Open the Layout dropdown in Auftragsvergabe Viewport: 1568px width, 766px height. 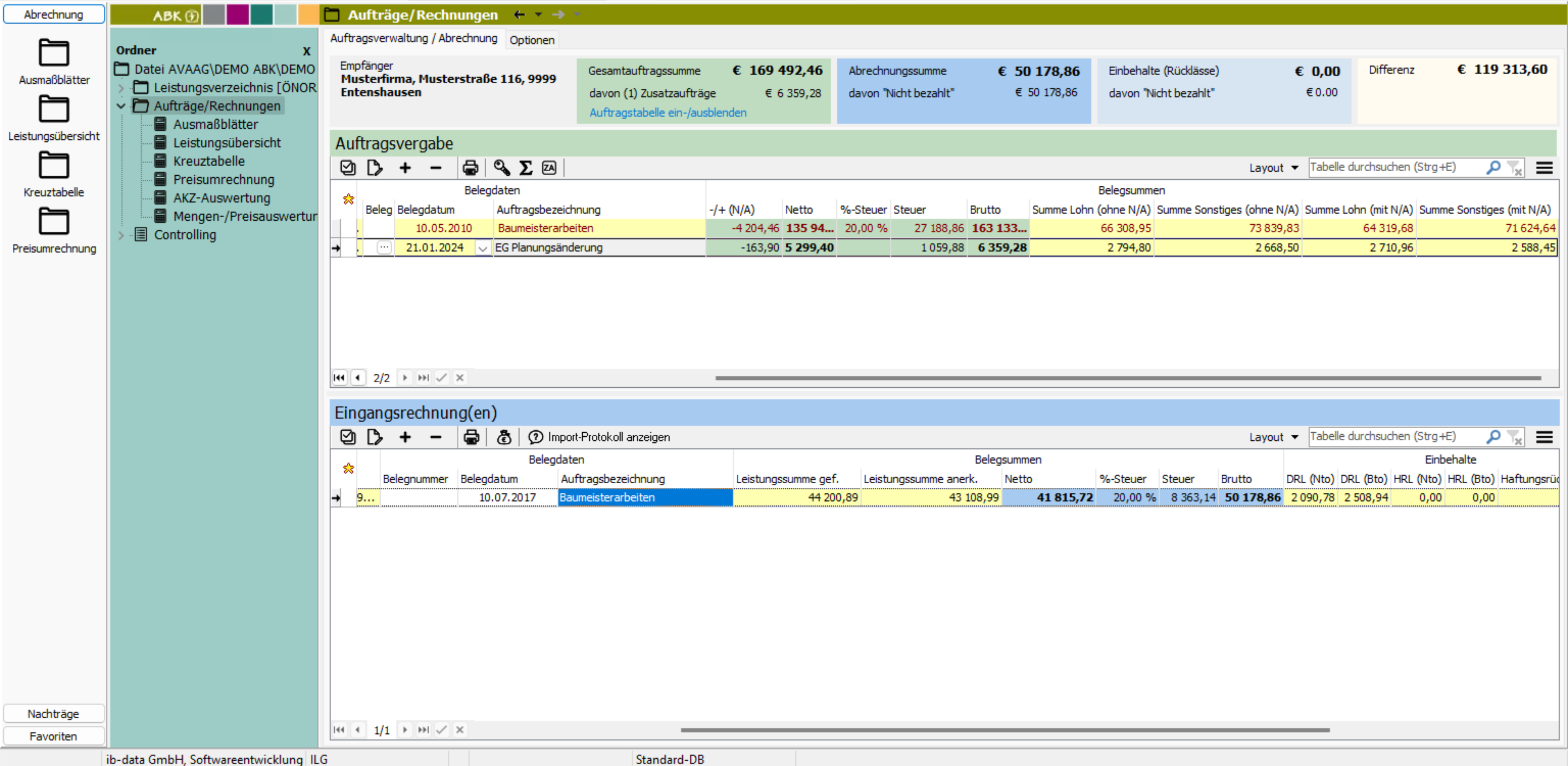tap(1274, 167)
